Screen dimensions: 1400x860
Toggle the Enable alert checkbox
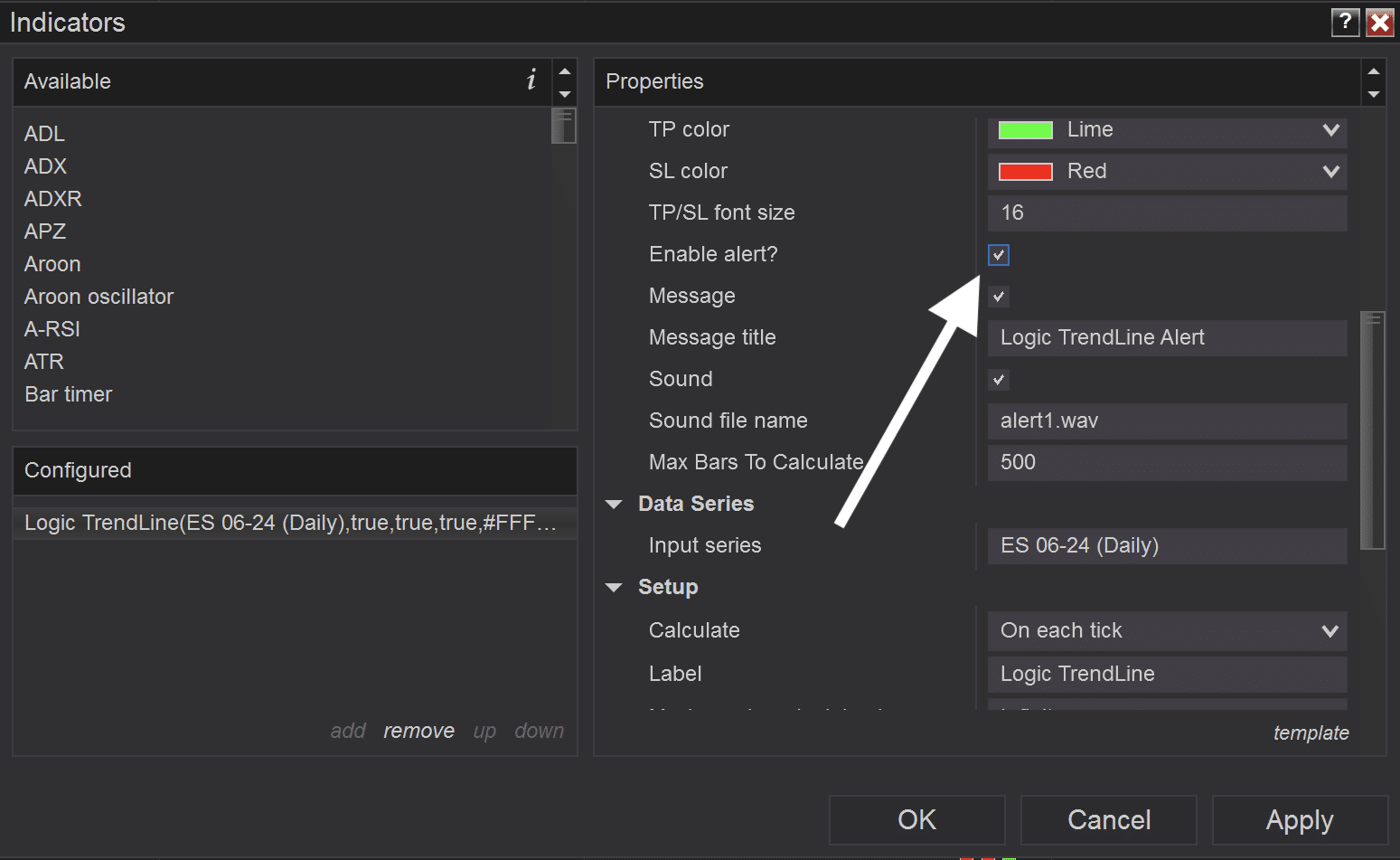pyautogui.click(x=999, y=255)
